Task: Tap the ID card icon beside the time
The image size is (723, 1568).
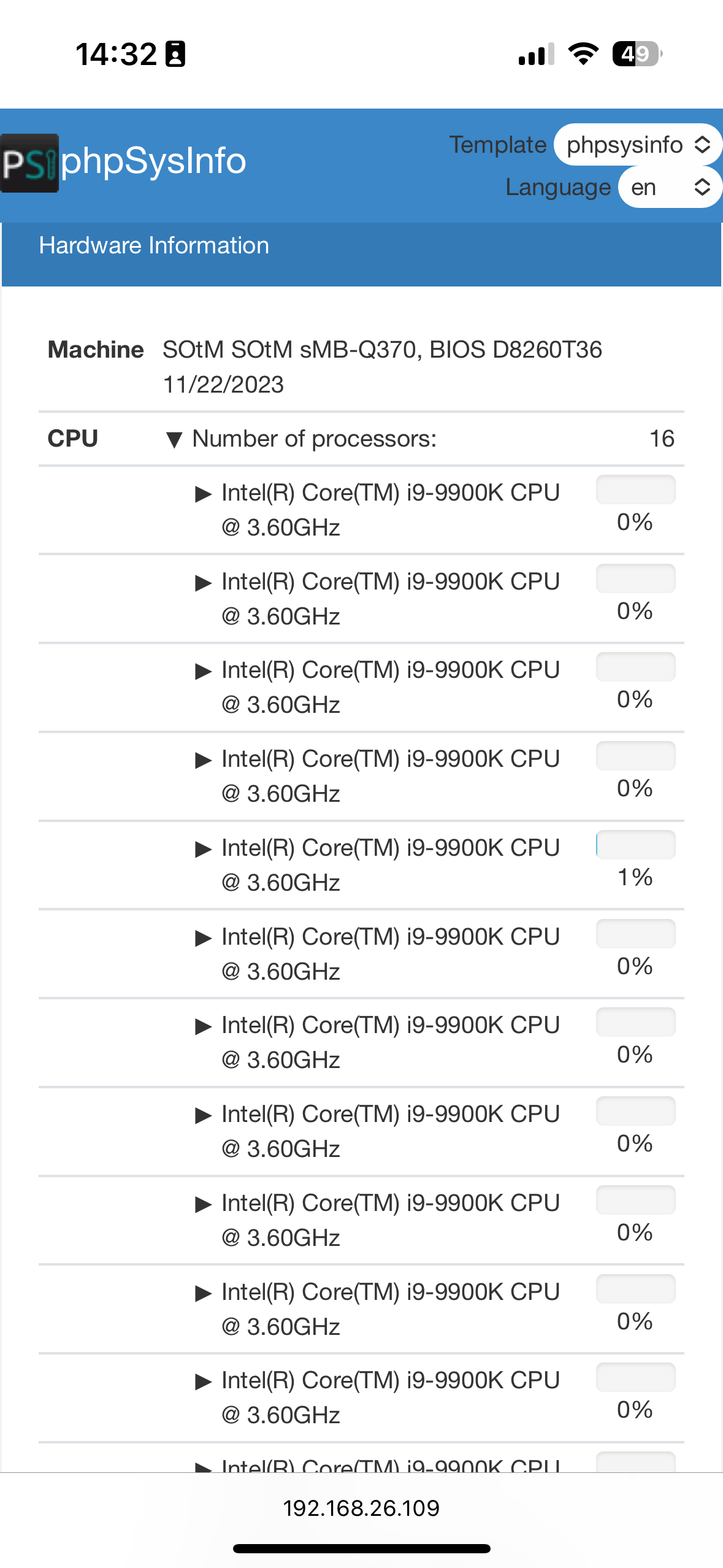Action: pos(175,54)
